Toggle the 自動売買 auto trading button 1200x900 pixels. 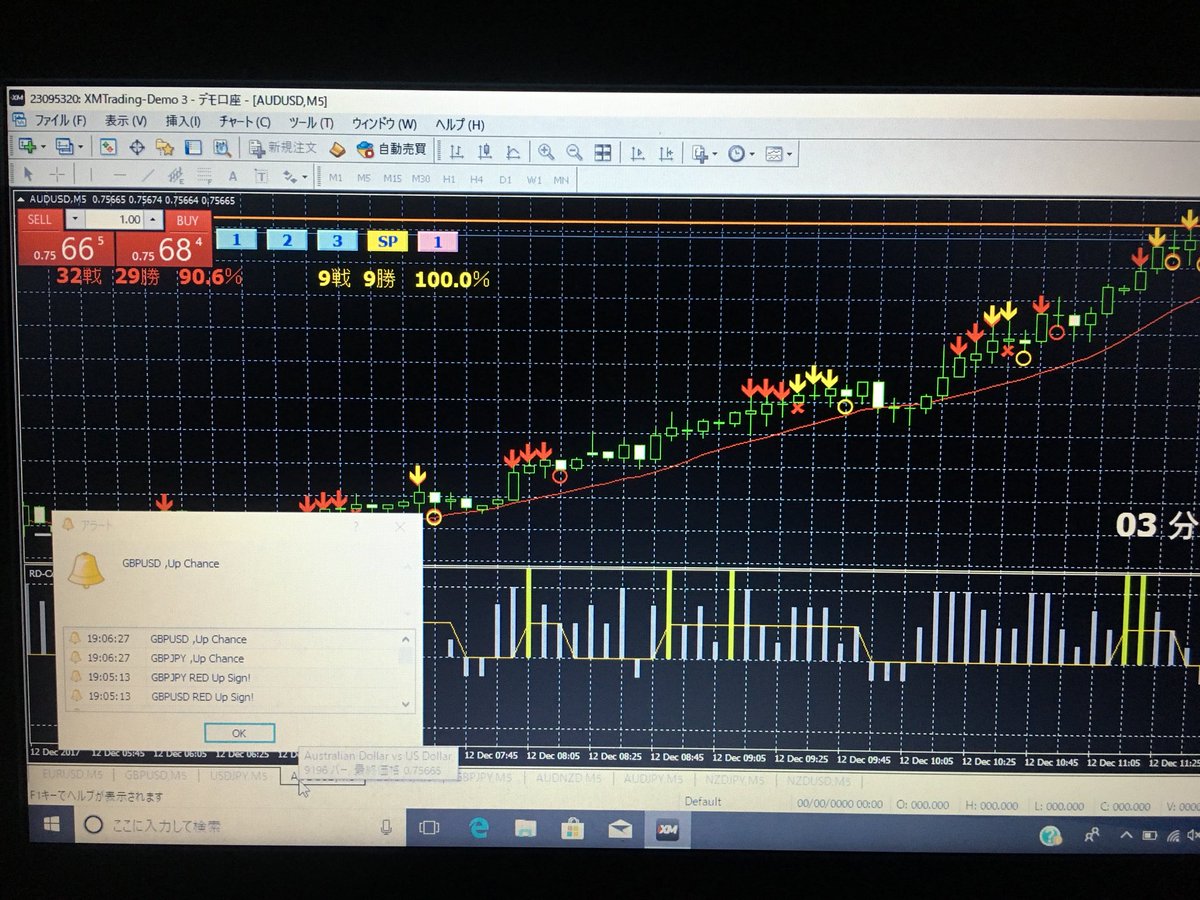coord(391,149)
